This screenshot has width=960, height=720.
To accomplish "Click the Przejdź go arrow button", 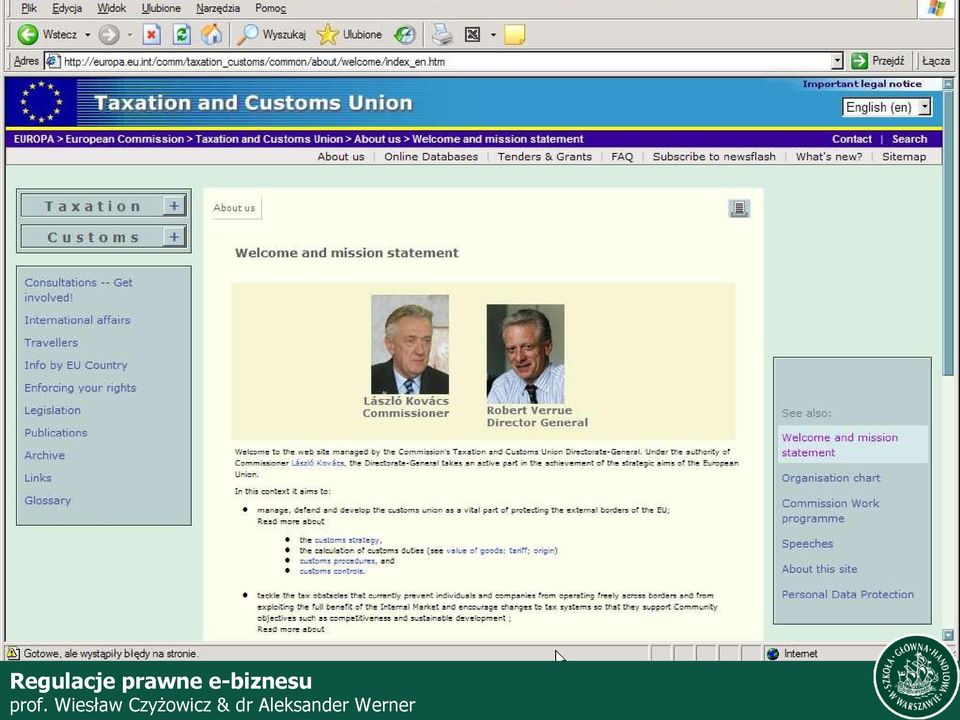I will [x=878, y=61].
